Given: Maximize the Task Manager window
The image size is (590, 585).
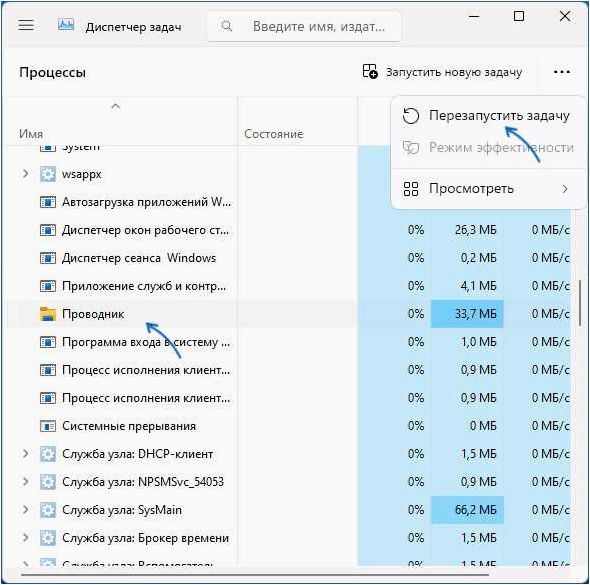Looking at the screenshot, I should [519, 16].
